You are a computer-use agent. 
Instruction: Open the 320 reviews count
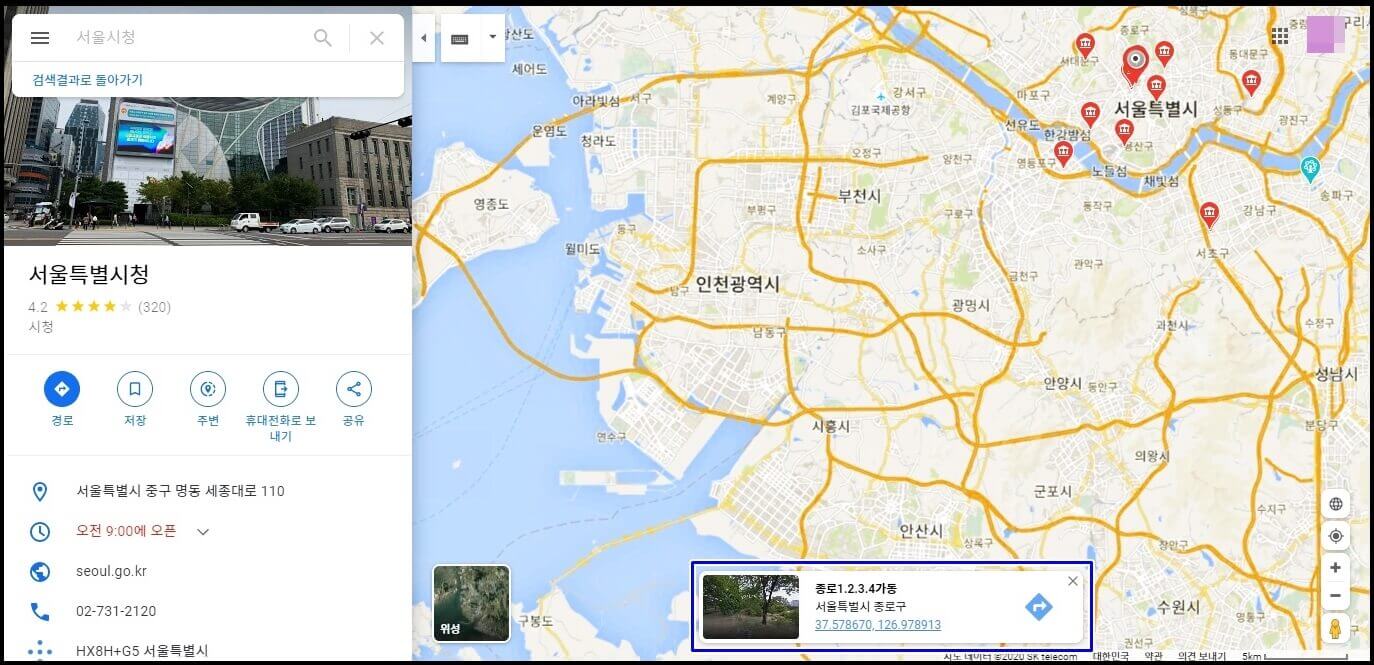(x=154, y=307)
